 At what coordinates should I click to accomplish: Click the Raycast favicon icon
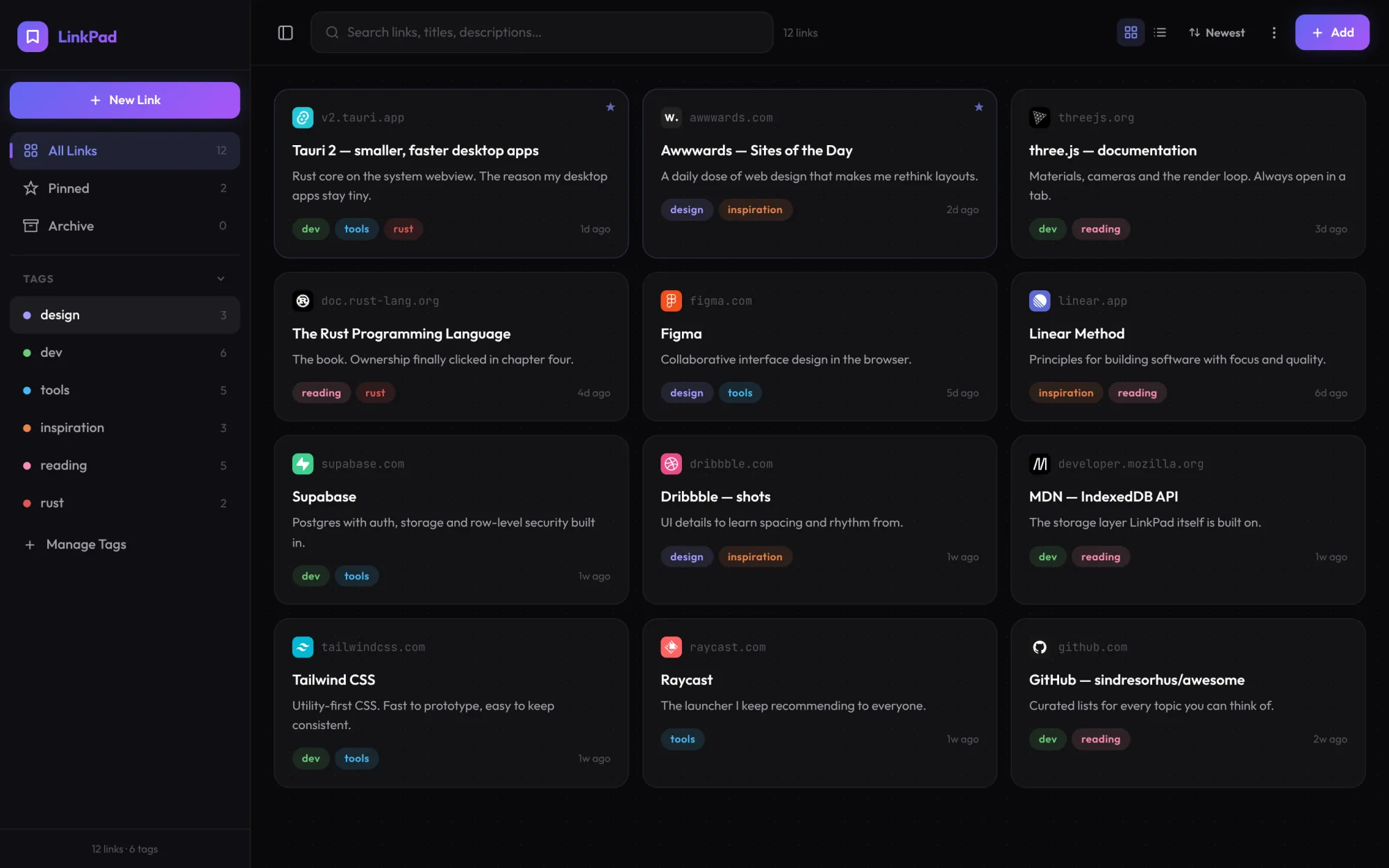[x=671, y=647]
